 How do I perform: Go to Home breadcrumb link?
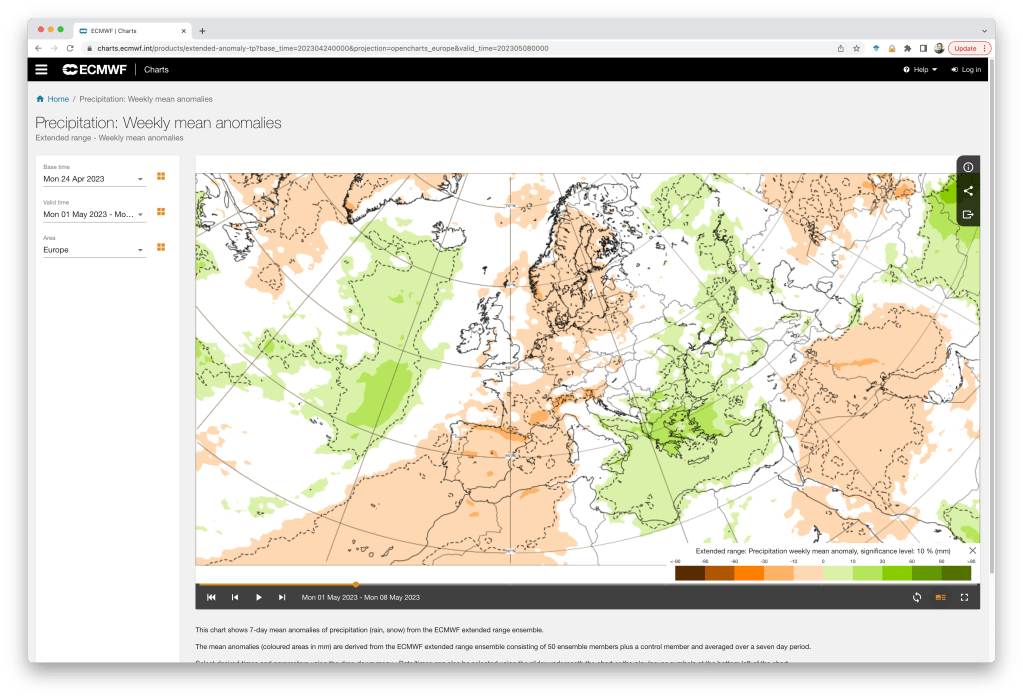(x=58, y=99)
